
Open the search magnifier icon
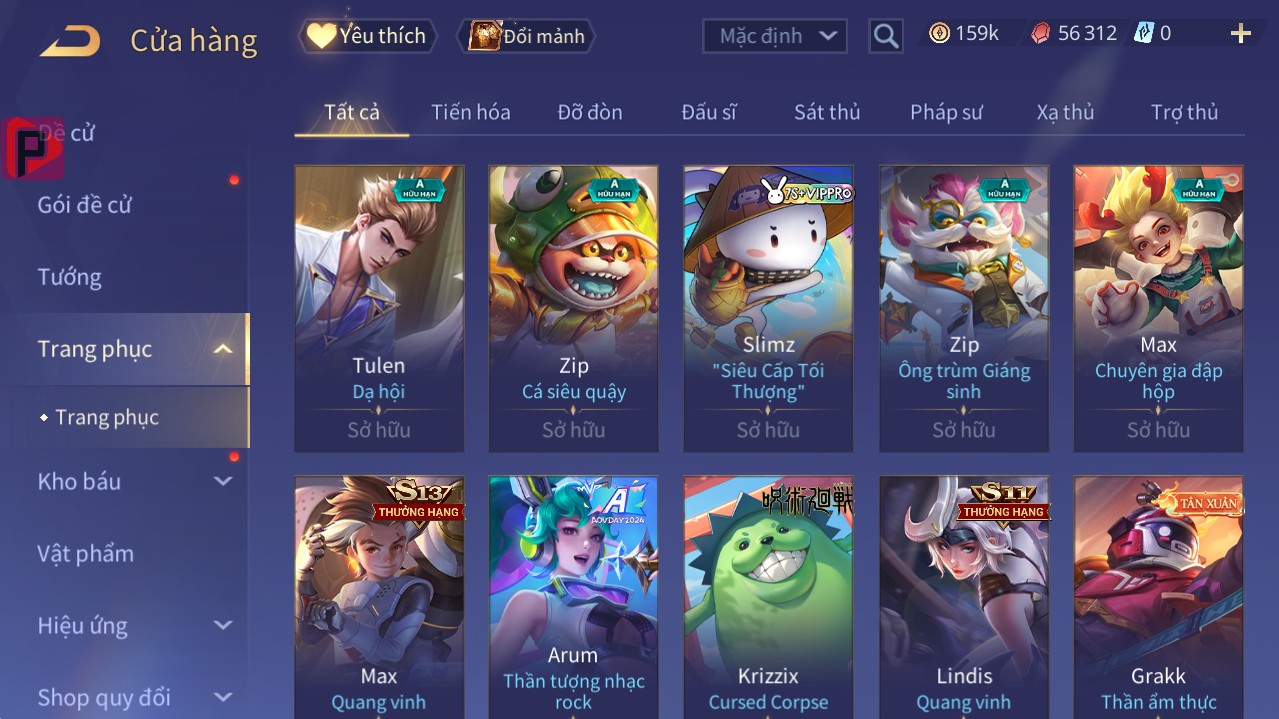pos(886,36)
